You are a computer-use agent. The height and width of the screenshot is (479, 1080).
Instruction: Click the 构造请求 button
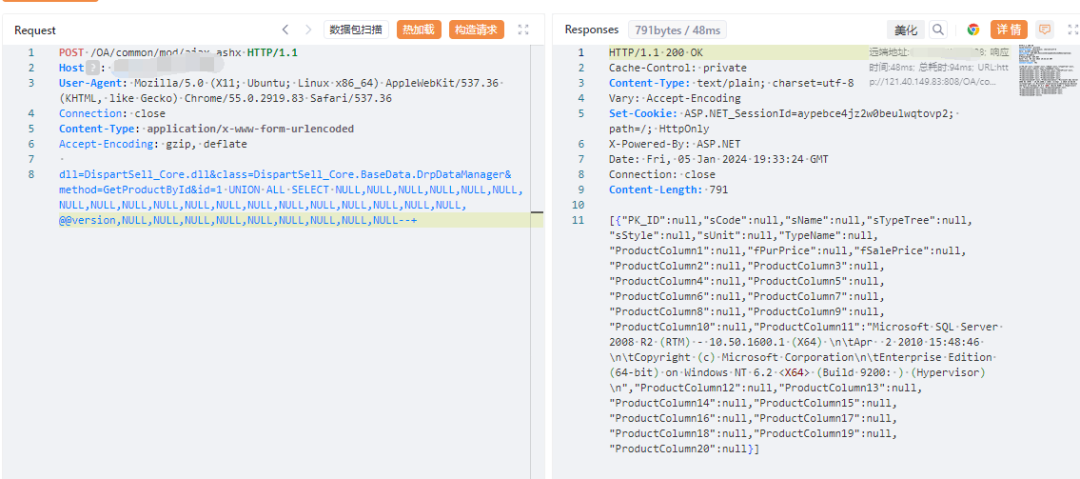477,30
